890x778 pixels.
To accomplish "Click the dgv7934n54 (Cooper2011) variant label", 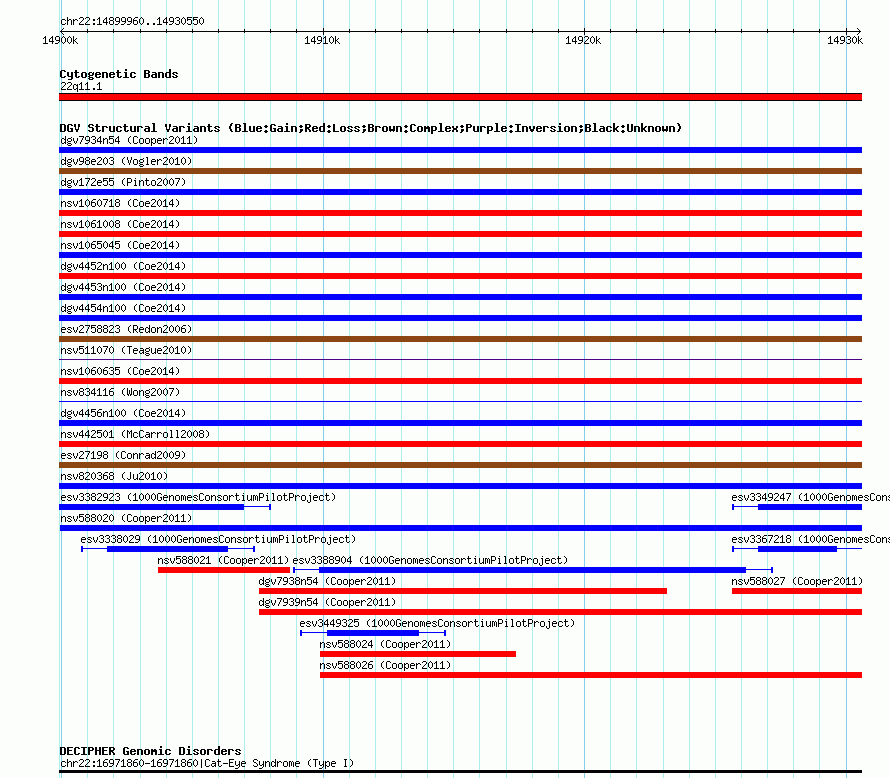I will click(129, 141).
